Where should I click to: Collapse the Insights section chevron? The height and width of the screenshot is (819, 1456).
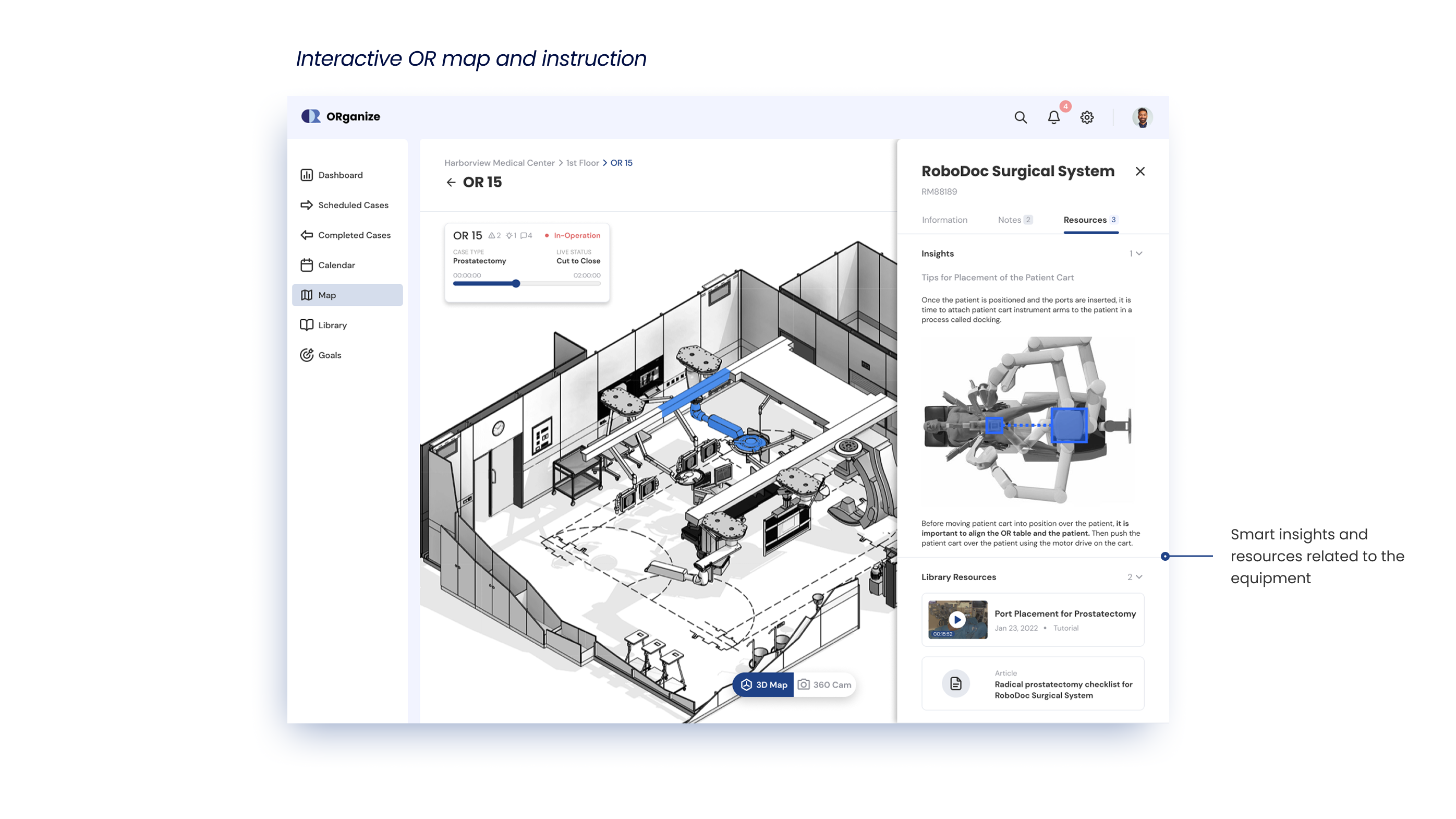(1139, 253)
